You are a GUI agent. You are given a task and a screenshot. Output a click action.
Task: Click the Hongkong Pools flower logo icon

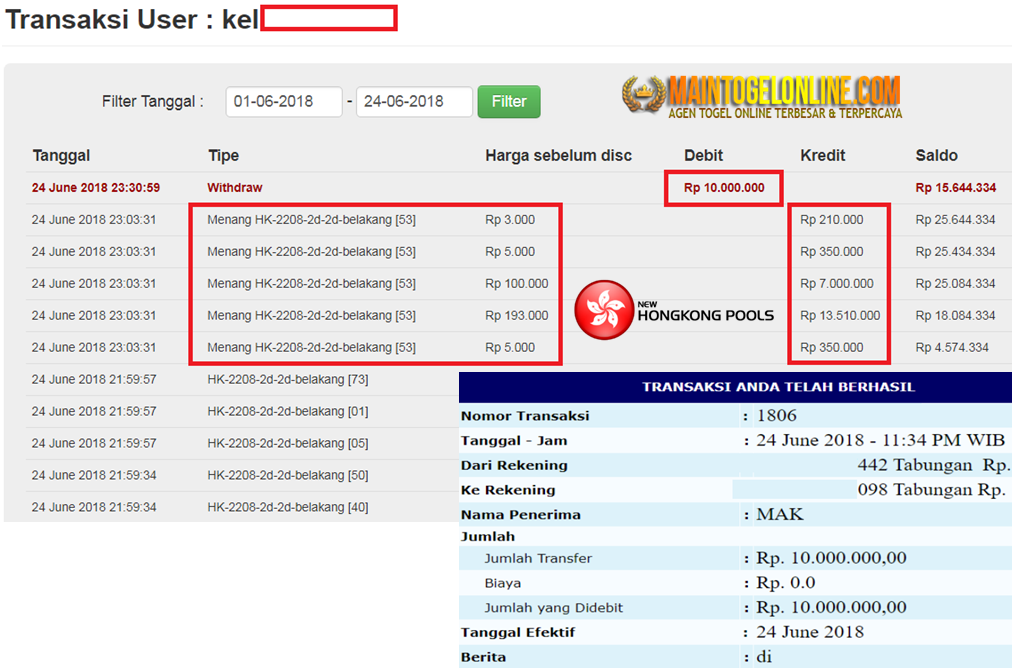pos(603,310)
